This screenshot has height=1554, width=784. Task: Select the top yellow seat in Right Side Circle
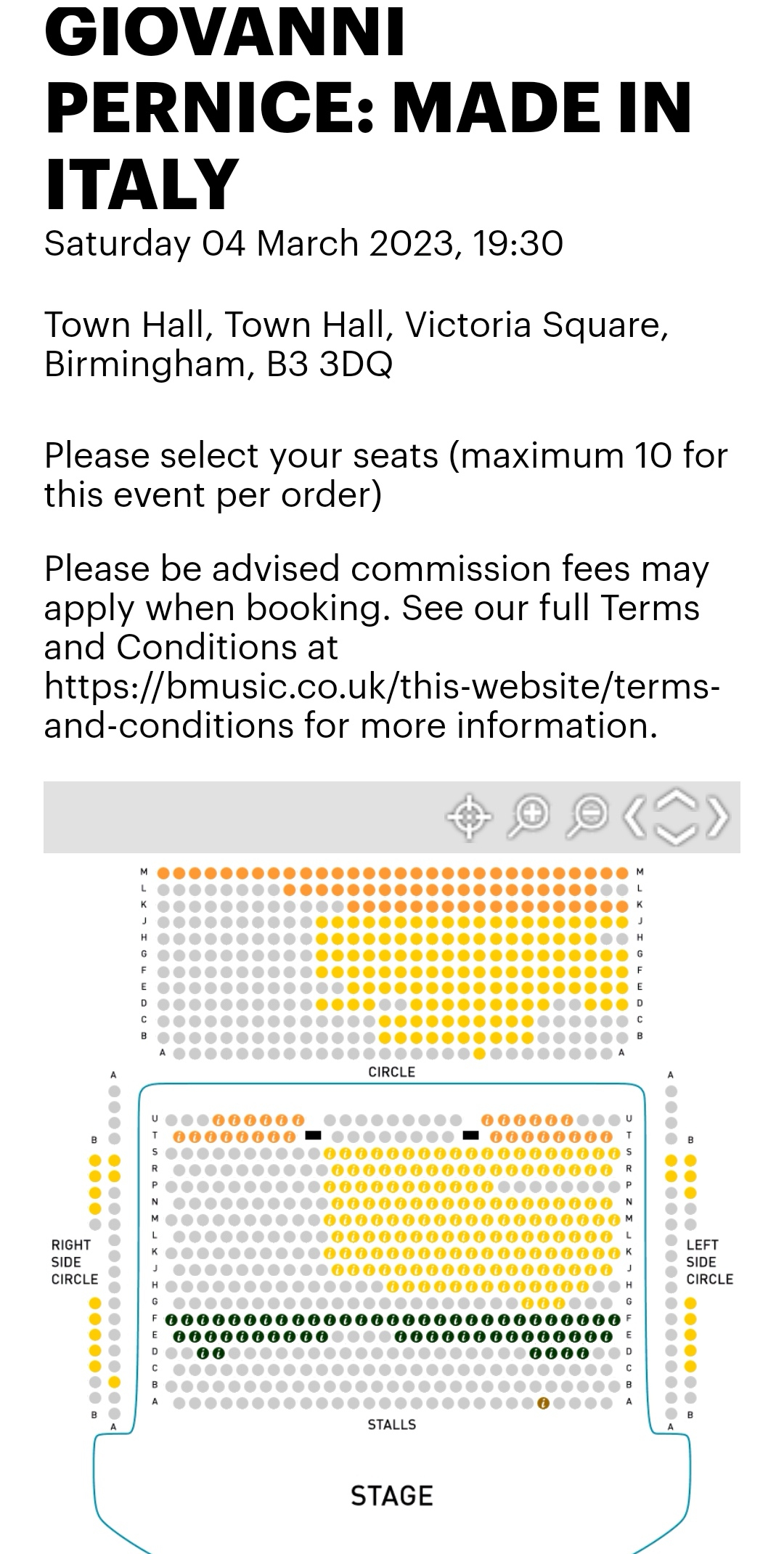coord(114,1160)
